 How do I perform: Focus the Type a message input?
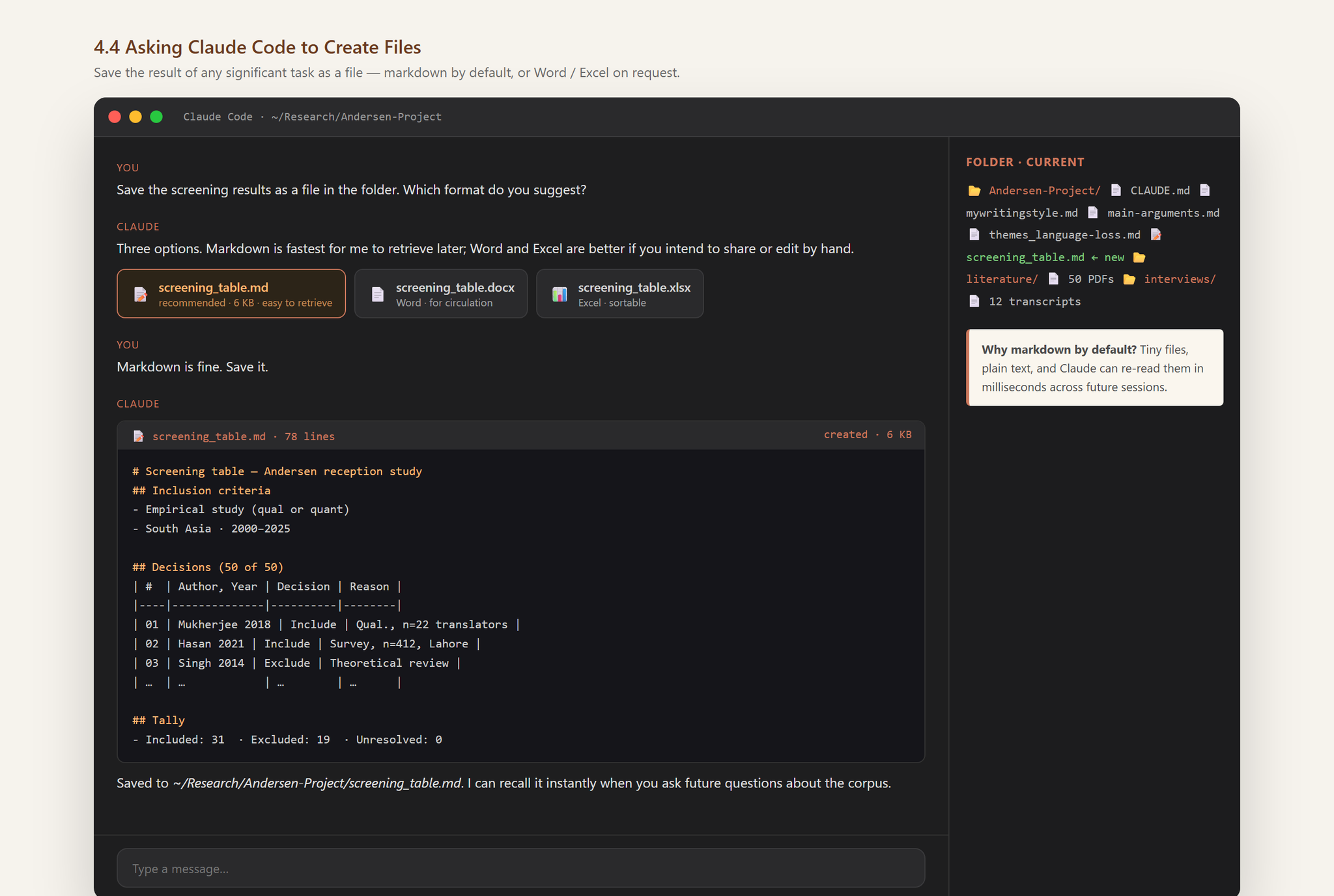click(x=520, y=868)
